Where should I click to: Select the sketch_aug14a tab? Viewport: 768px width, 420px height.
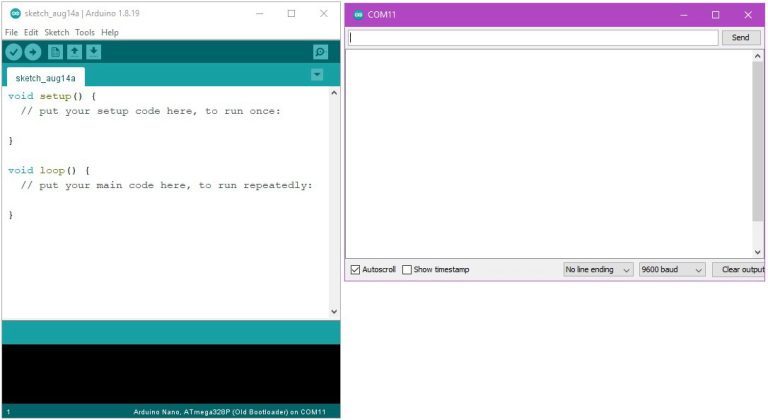click(45, 77)
